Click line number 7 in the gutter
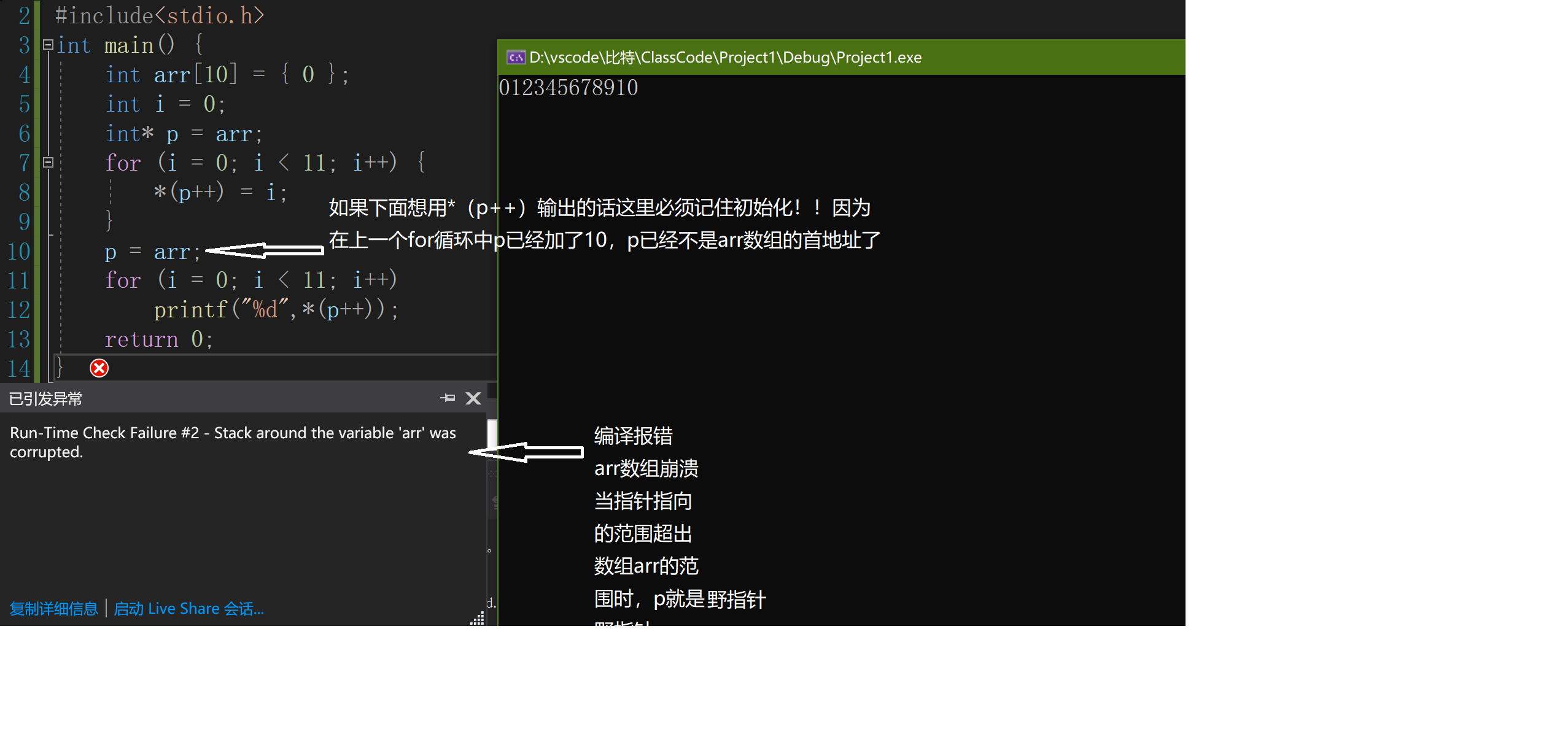 (24, 163)
